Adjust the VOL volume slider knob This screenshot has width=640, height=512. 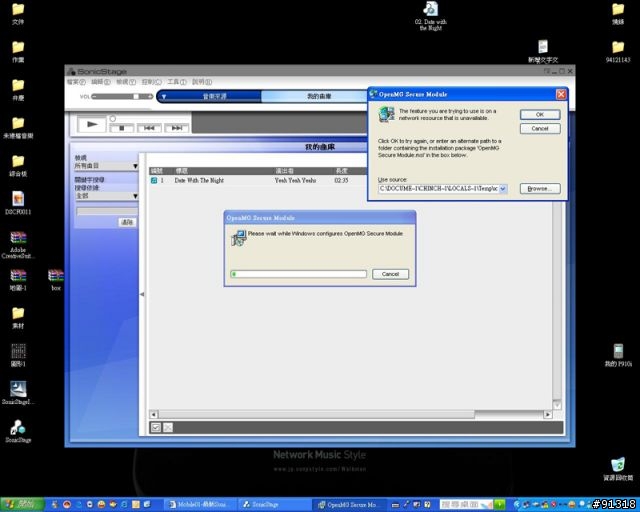tap(136, 96)
